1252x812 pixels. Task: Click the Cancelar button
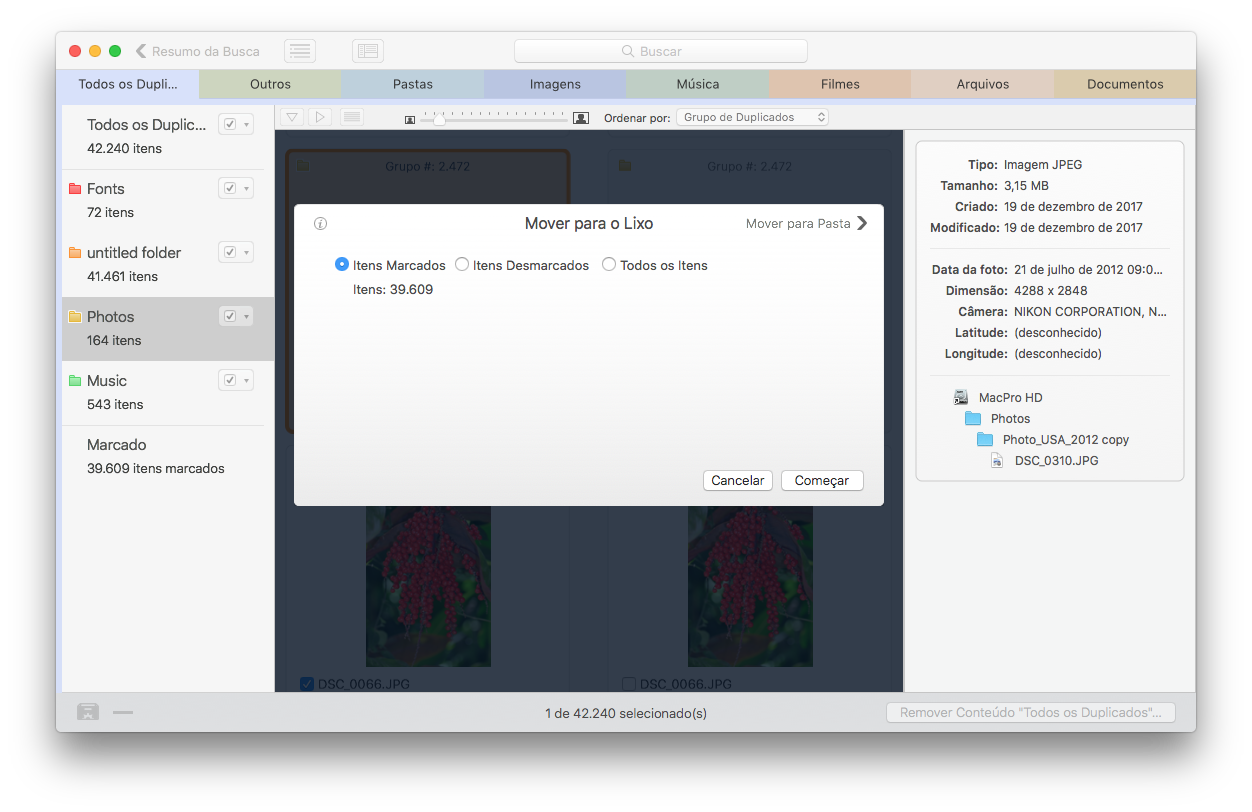click(738, 480)
